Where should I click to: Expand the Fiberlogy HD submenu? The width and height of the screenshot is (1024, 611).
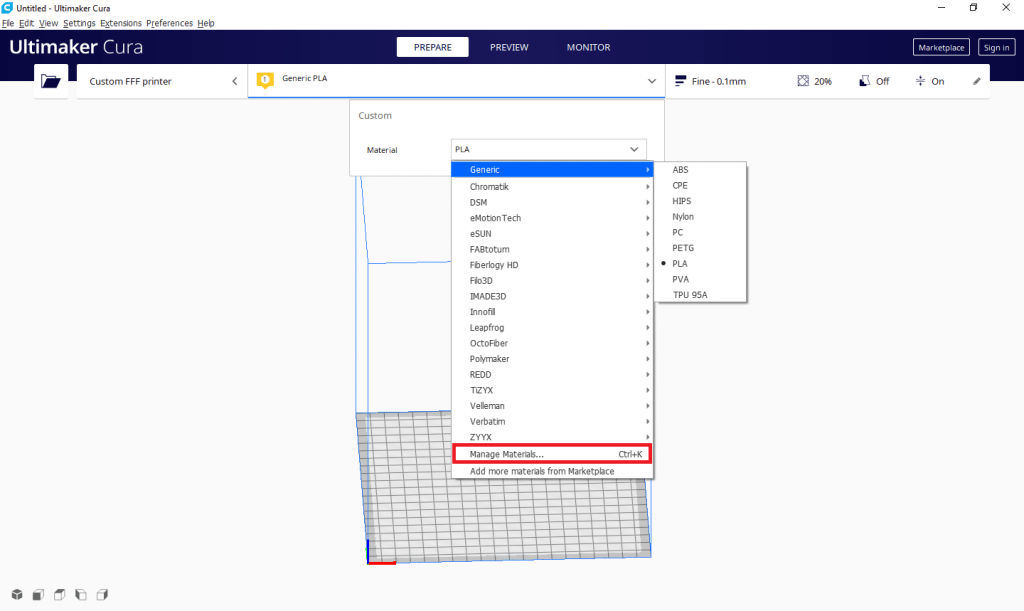click(552, 265)
